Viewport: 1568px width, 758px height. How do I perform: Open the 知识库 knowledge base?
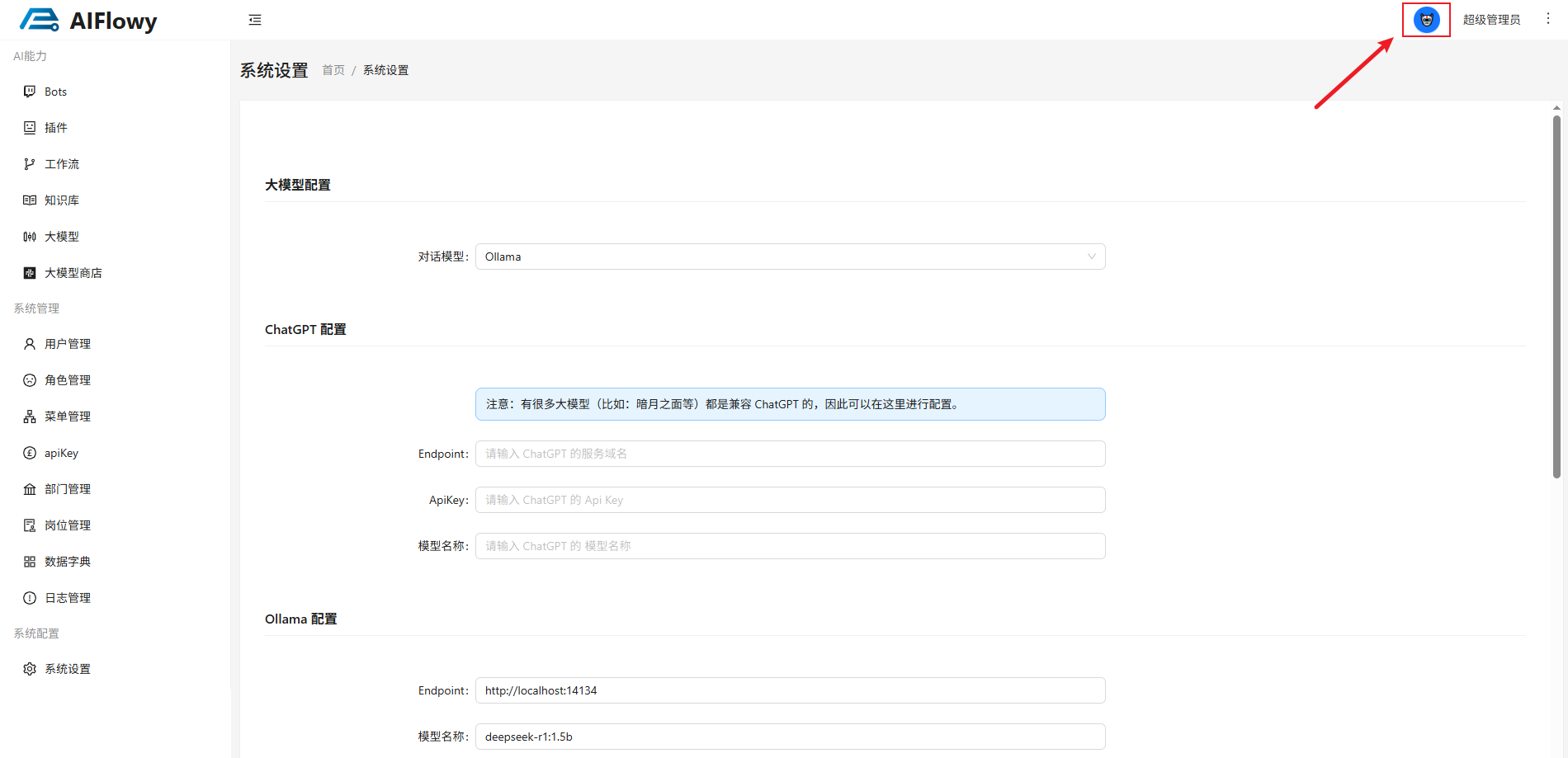coord(61,200)
